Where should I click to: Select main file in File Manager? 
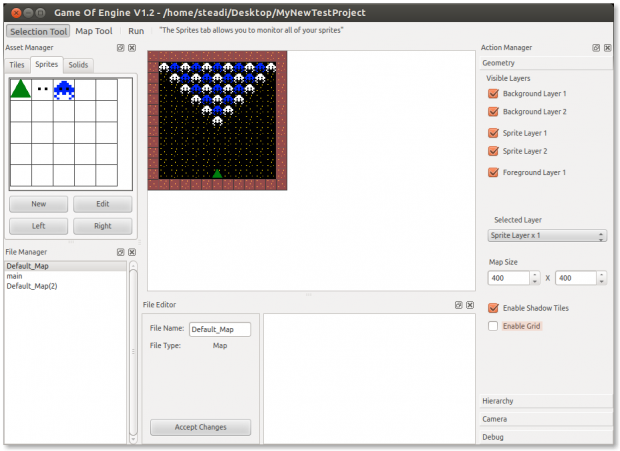66,276
